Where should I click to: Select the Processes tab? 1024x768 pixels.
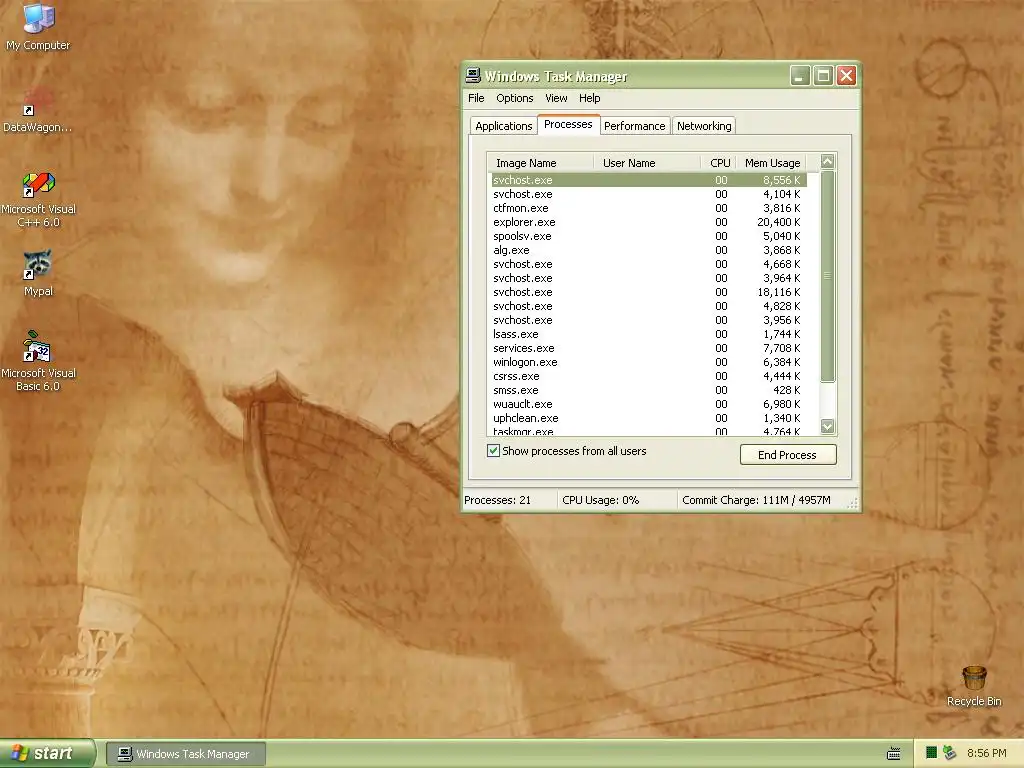[568, 124]
